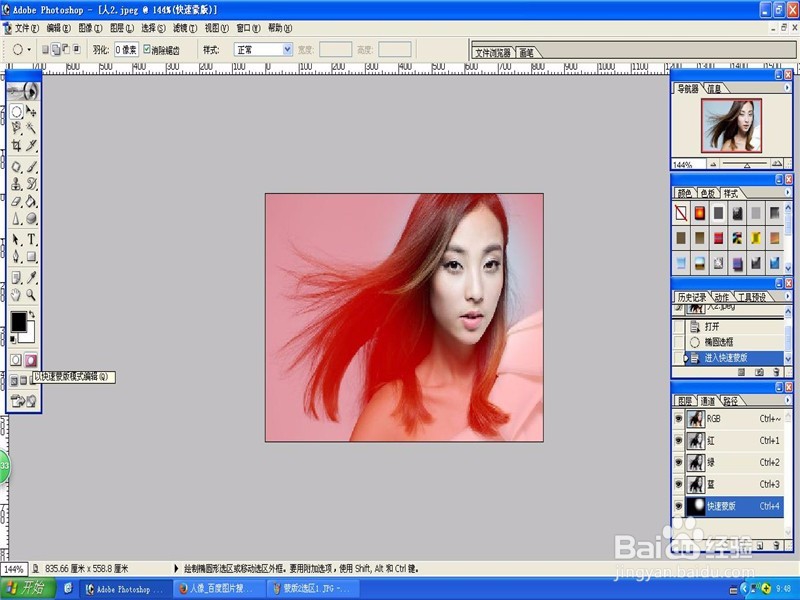Image resolution: width=800 pixels, height=600 pixels.
Task: Open the History panel flyout menu
Action: 787,296
